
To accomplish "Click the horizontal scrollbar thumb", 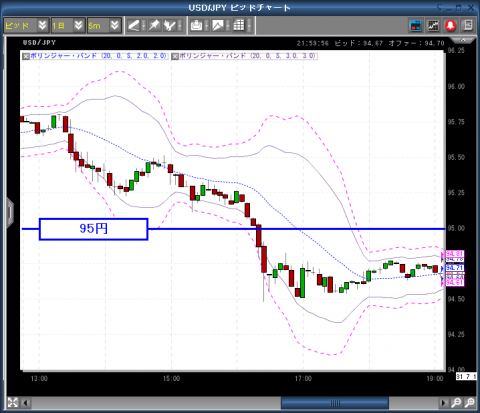I will (x=335, y=403).
